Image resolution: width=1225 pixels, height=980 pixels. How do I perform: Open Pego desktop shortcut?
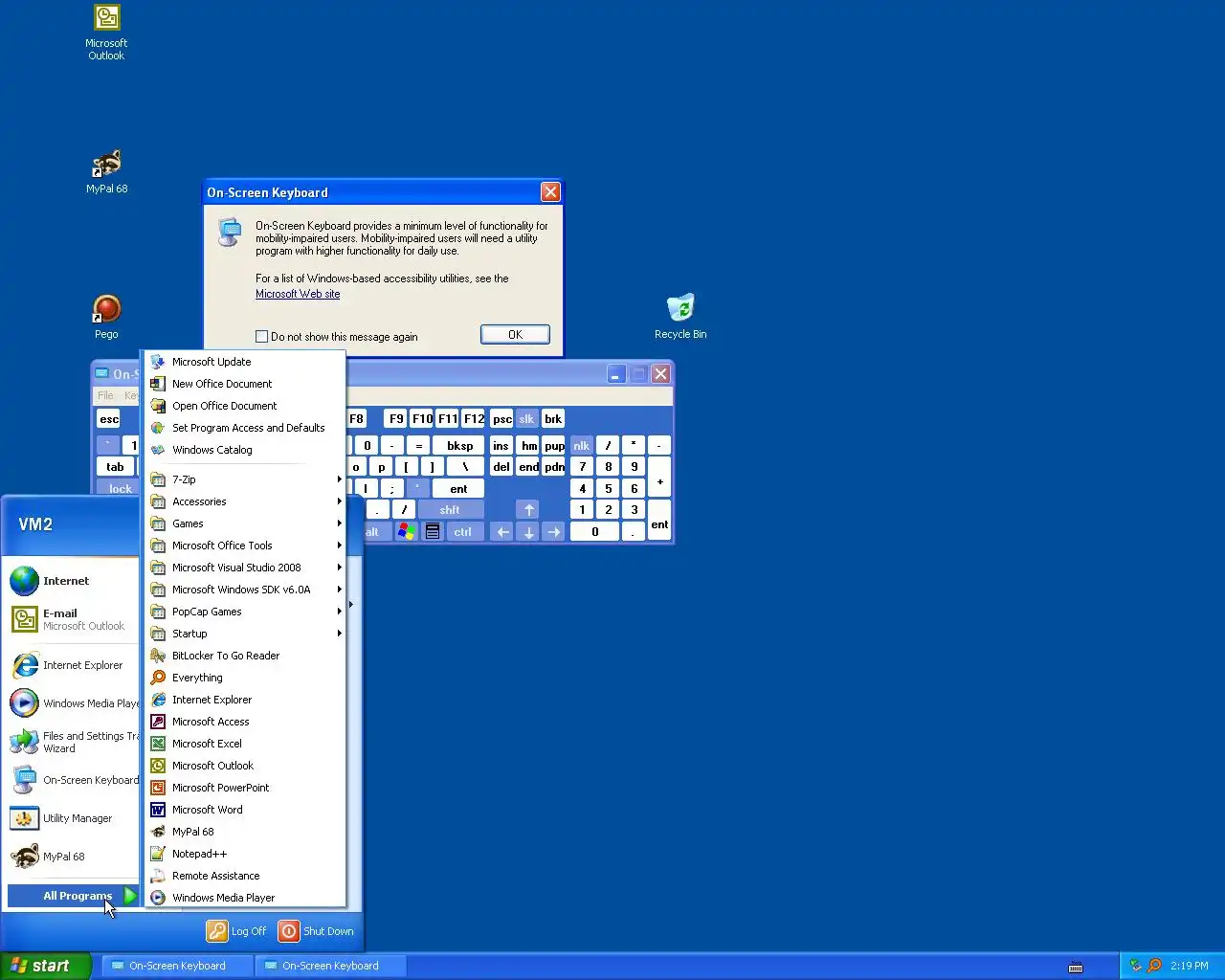106,318
